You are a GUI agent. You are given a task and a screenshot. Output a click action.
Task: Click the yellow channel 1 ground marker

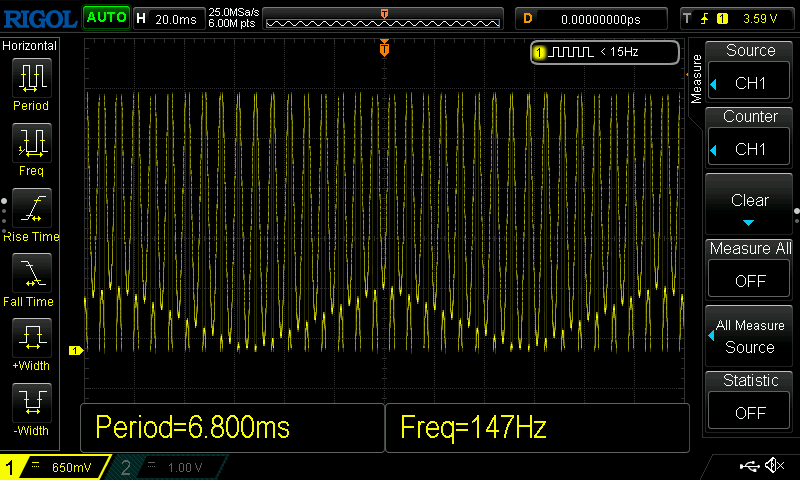(x=76, y=350)
